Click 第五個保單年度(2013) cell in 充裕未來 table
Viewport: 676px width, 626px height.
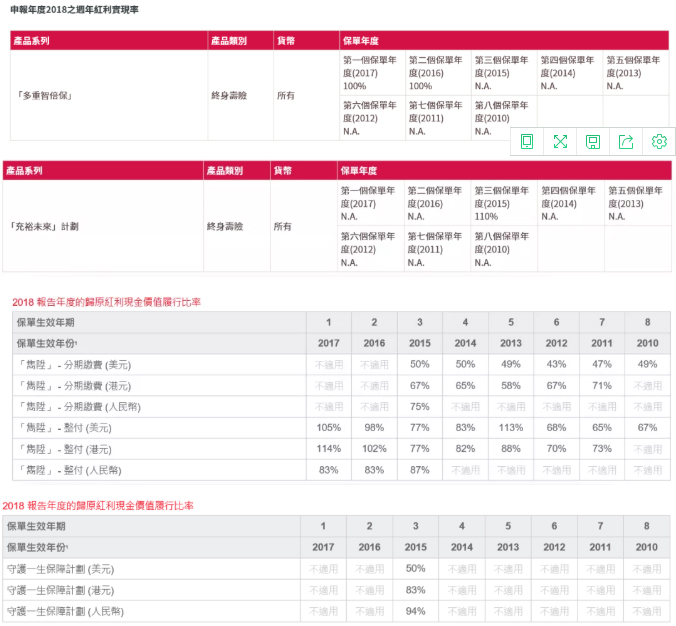coord(638,203)
